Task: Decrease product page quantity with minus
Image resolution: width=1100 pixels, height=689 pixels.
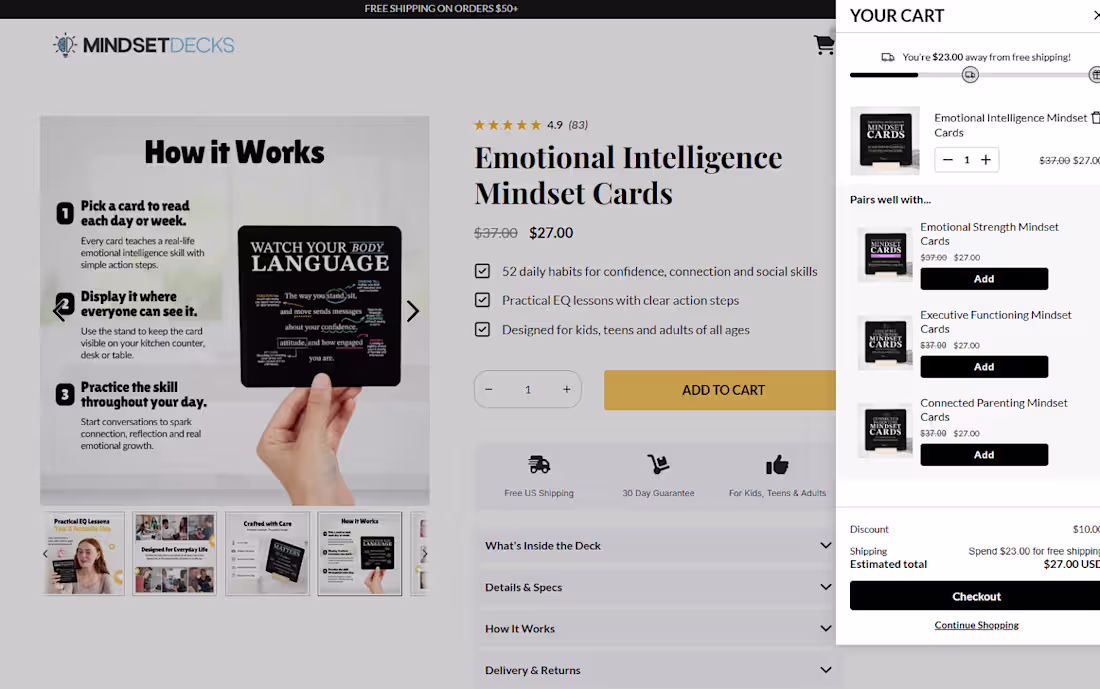Action: (x=489, y=389)
